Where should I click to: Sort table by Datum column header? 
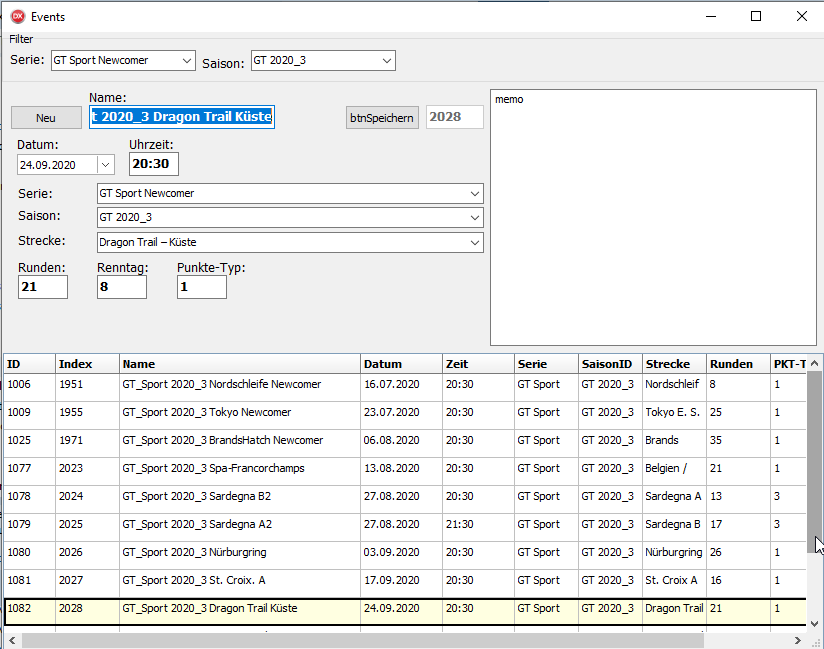(x=400, y=364)
